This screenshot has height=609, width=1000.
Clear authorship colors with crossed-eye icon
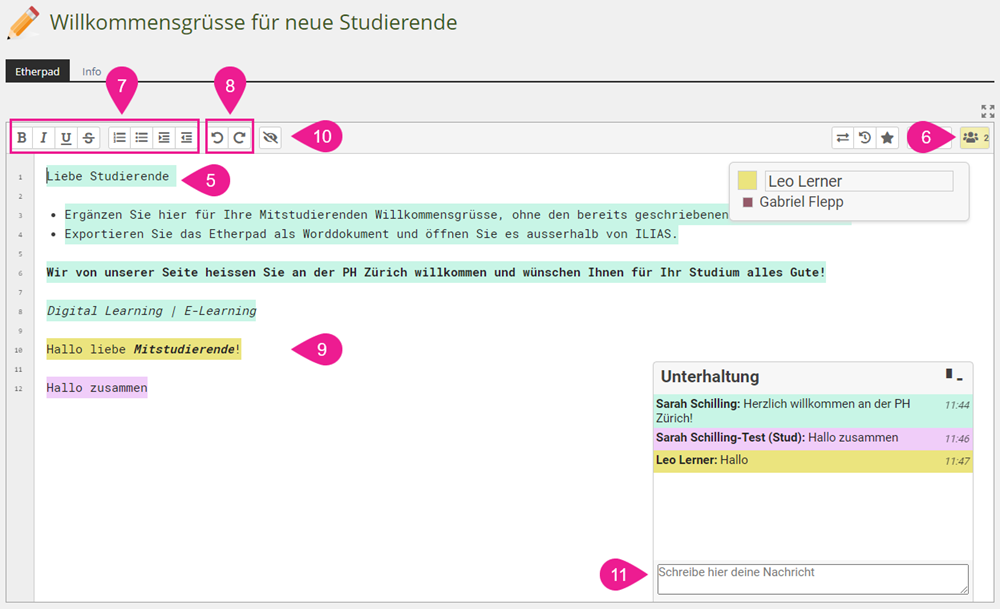tap(270, 138)
